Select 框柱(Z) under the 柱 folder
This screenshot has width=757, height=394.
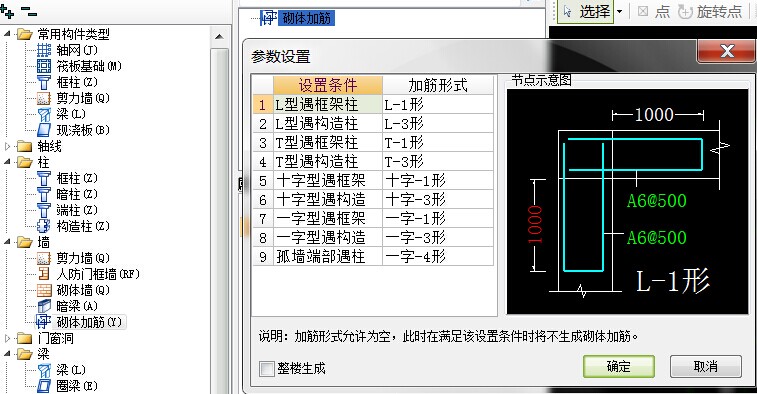(x=77, y=178)
